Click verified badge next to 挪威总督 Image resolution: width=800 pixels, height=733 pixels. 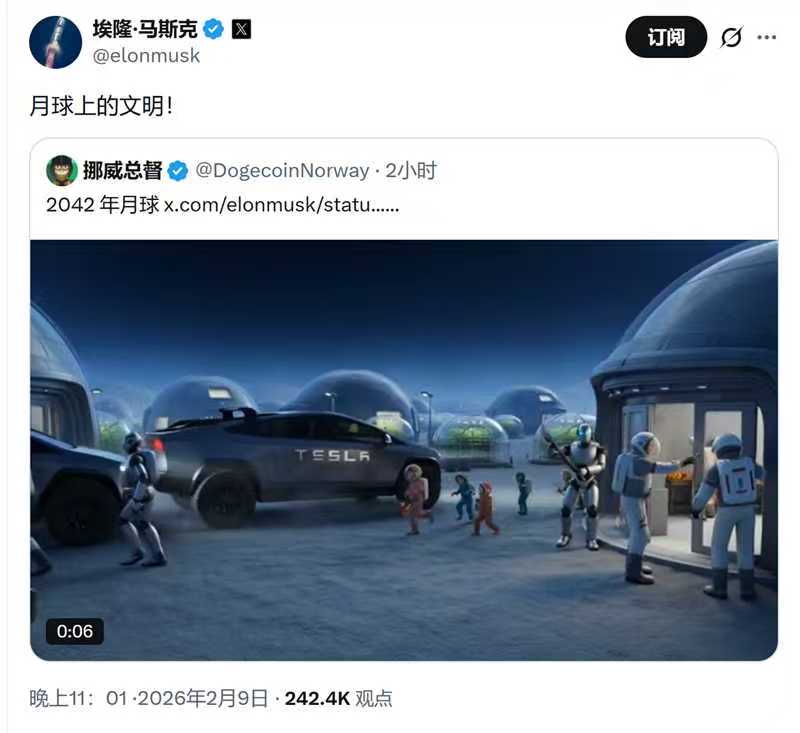point(178,170)
